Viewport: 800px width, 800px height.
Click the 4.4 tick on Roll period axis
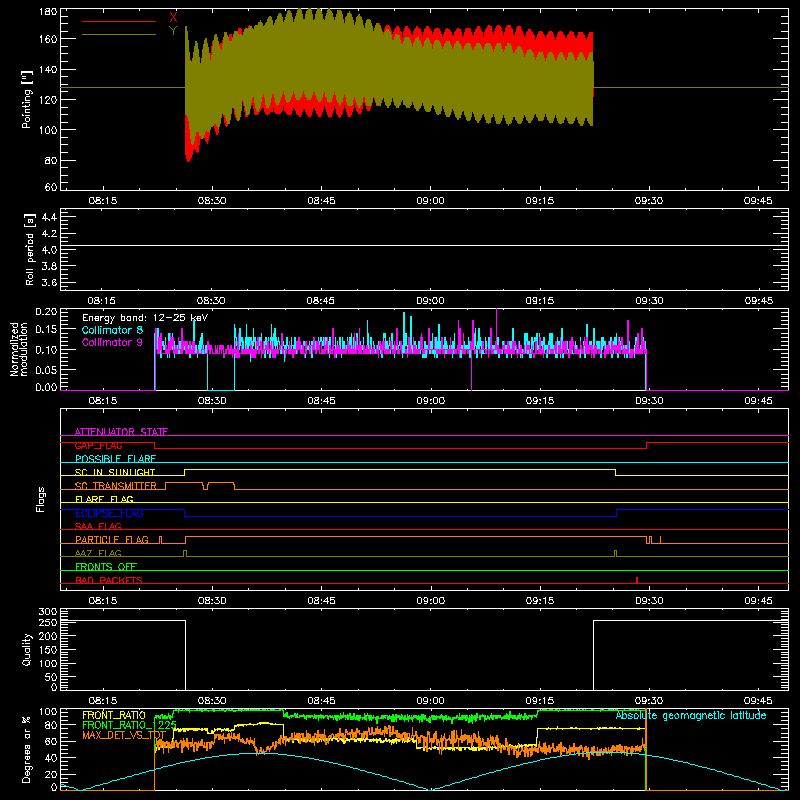pyautogui.click(x=49, y=217)
